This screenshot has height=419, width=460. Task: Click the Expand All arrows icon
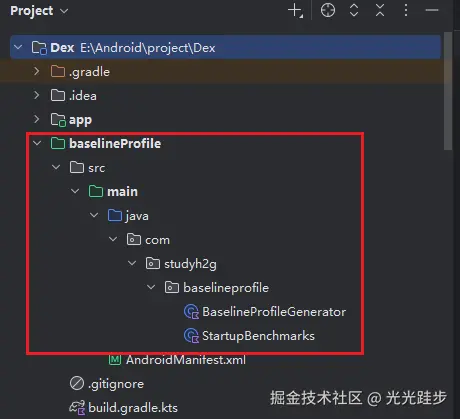point(354,10)
